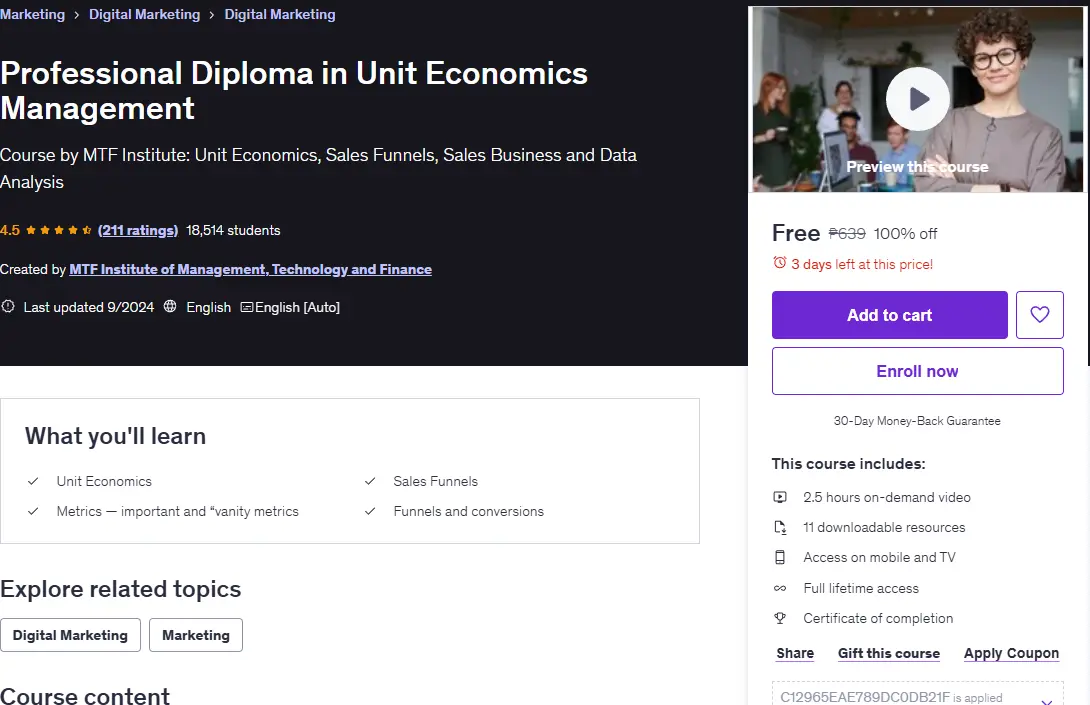Viewport: 1090px width, 705px height.
Task: Click 'Last updated 9/2024' text
Action: pyautogui.click(x=89, y=307)
